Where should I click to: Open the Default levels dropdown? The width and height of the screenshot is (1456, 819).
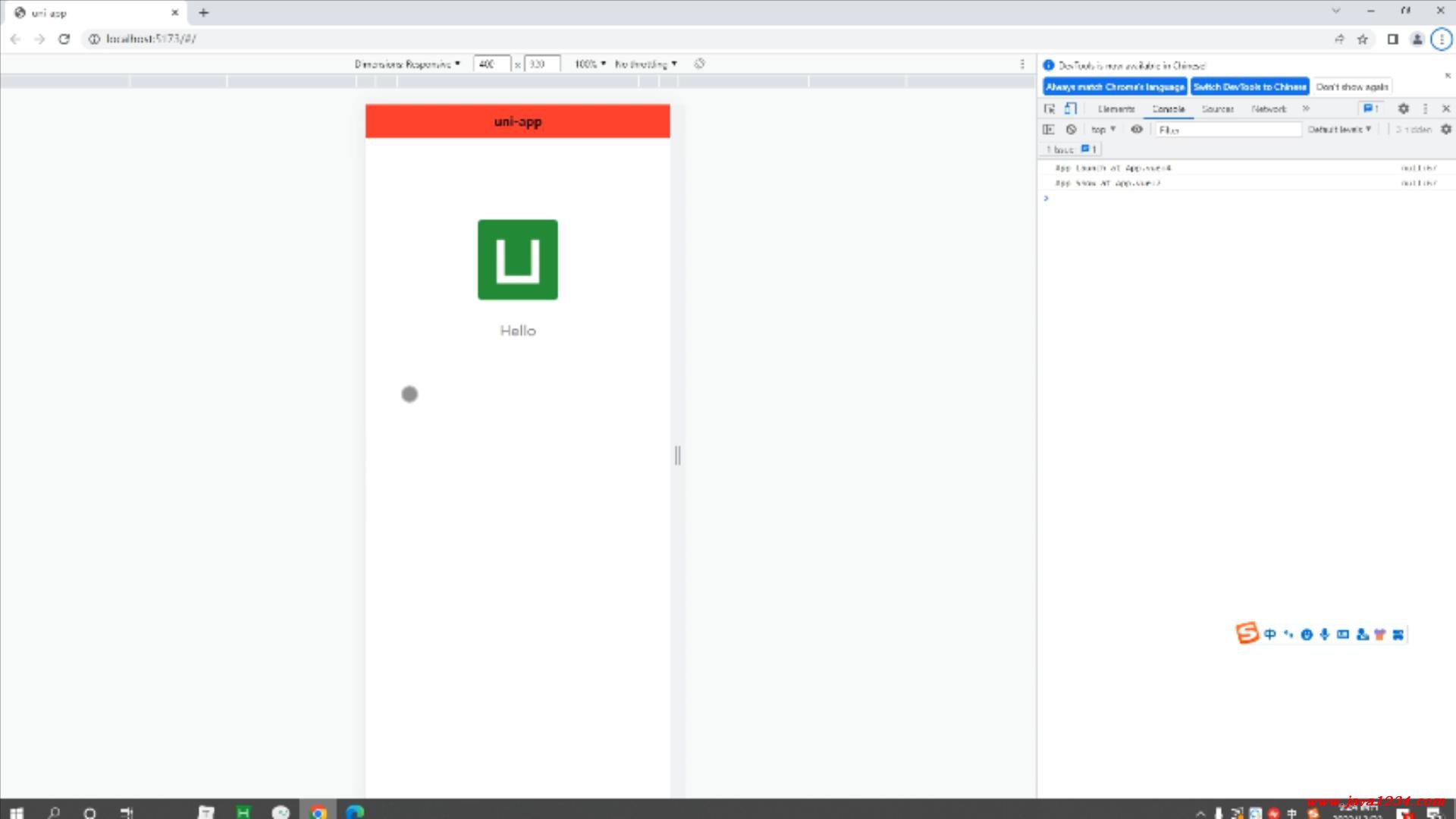[x=1339, y=130]
